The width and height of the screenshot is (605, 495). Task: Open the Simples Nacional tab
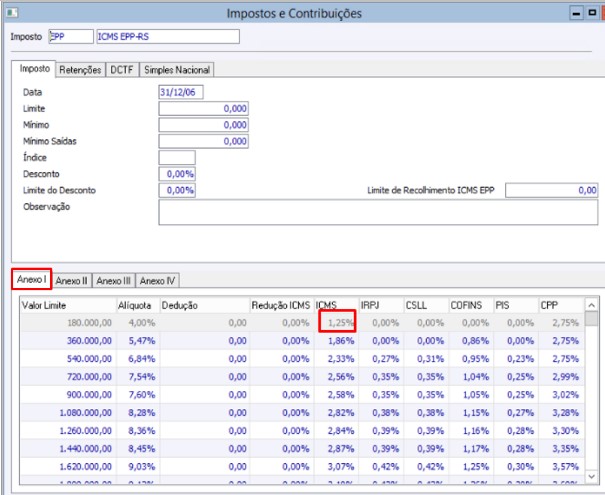177,70
